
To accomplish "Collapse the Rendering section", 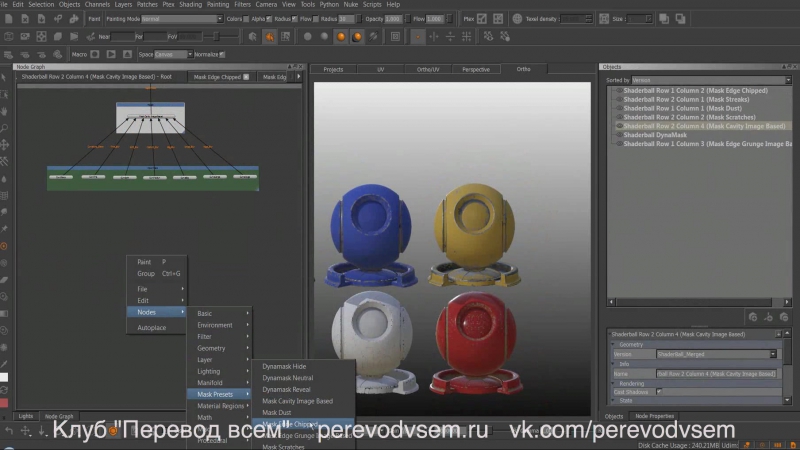I will click(x=613, y=384).
